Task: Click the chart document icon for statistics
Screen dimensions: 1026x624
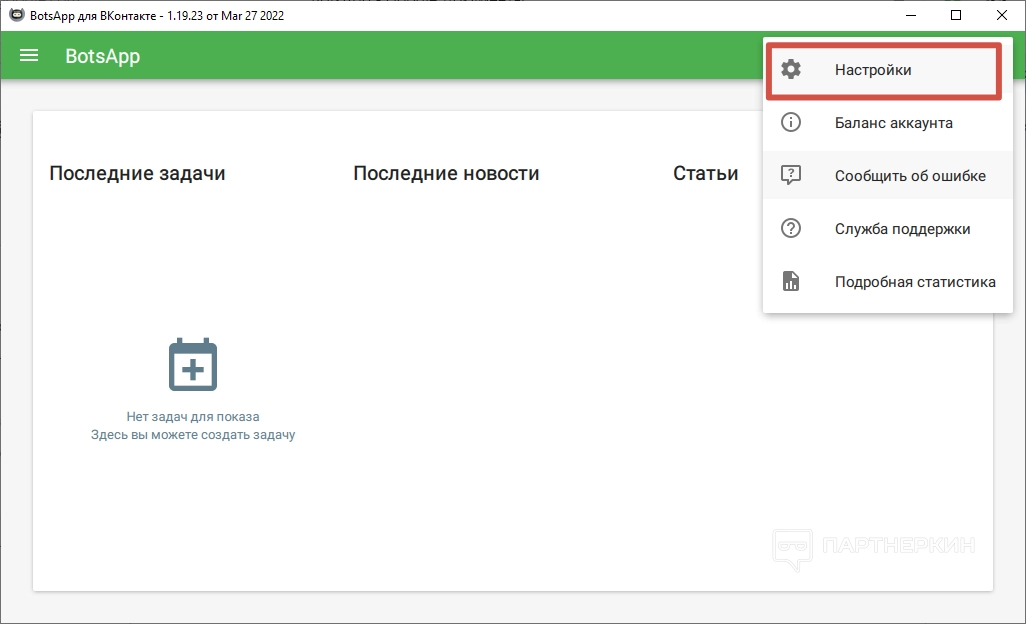Action: coord(791,281)
